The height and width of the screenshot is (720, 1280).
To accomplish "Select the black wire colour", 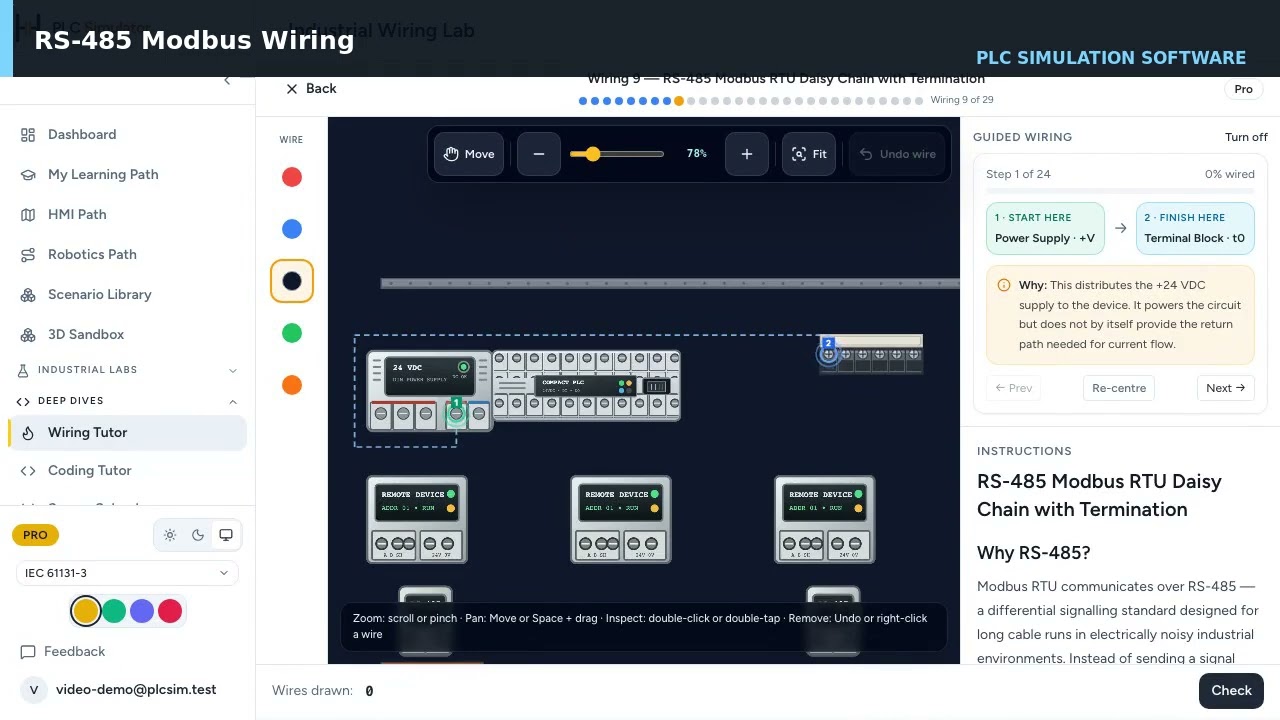I will [292, 281].
